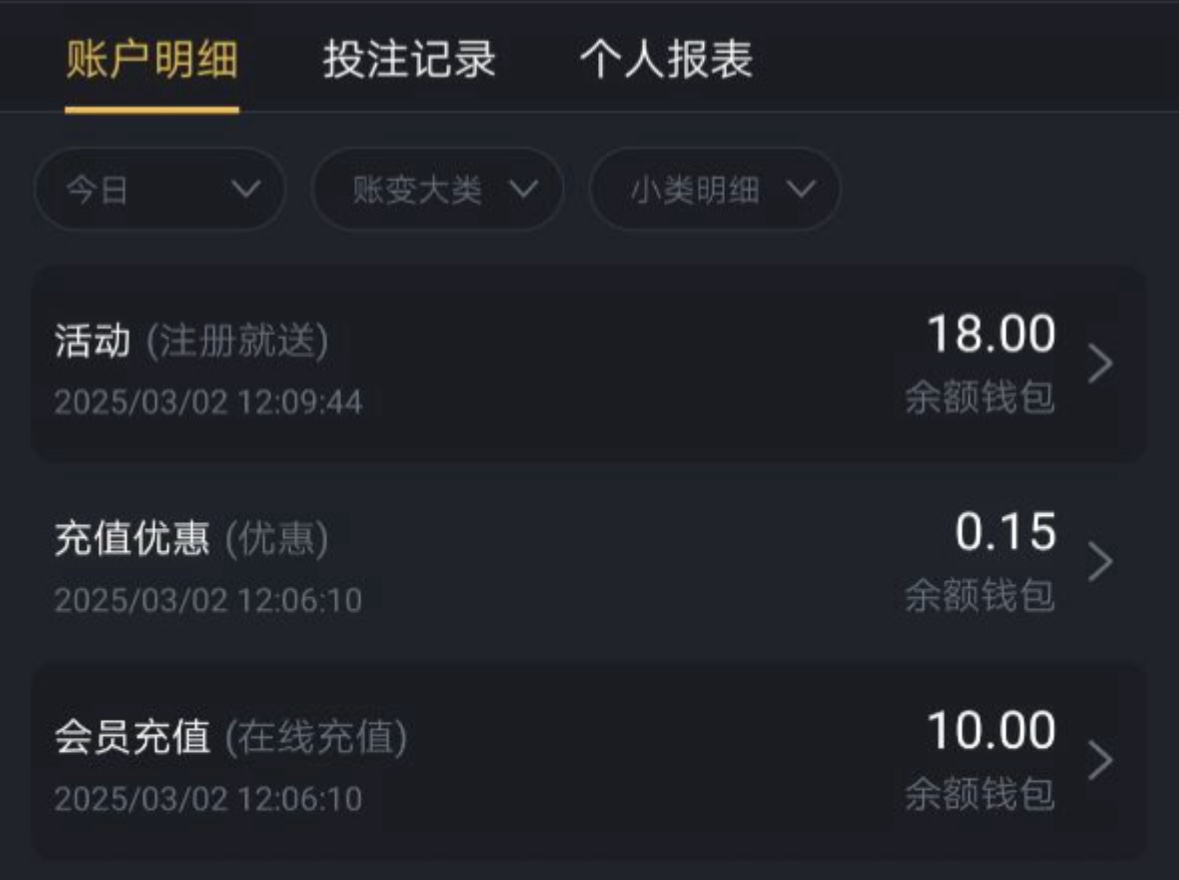Click the 18.00 amount in the 活动 row
Screen dimensions: 1179x880
pyautogui.click(x=991, y=334)
